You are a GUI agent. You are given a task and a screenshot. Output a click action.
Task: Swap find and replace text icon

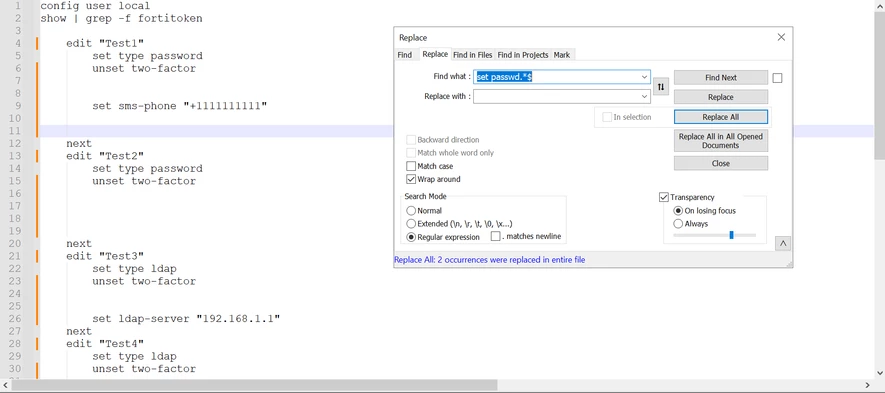[661, 87]
